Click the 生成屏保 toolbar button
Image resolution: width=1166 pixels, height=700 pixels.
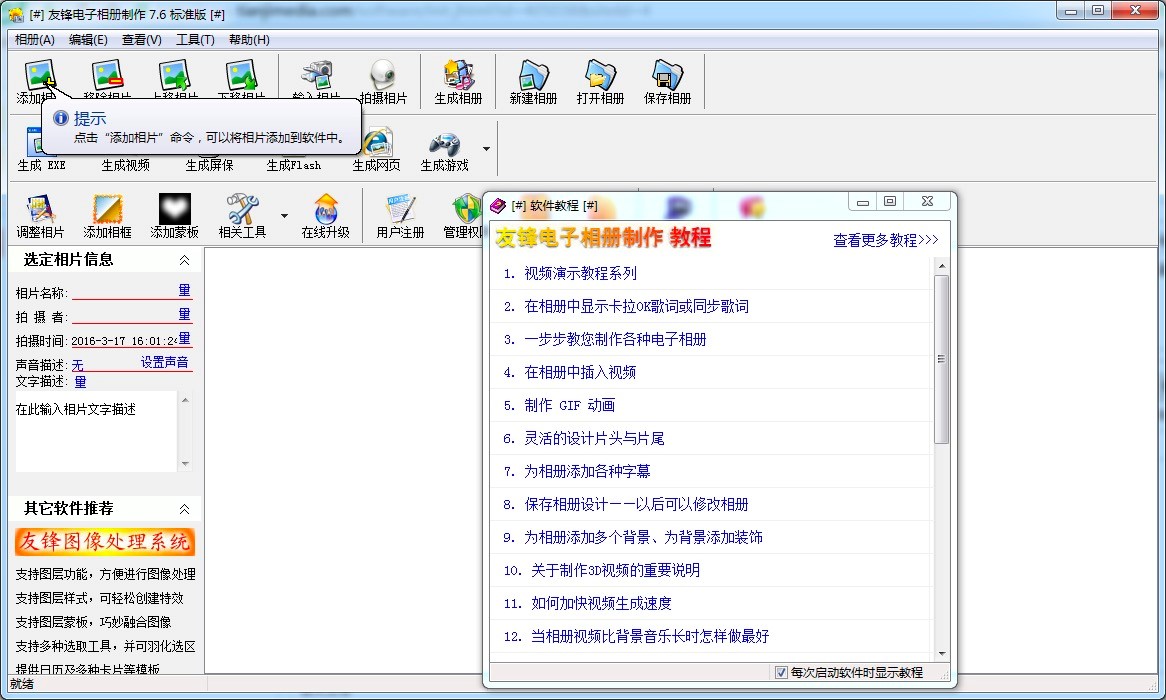[x=209, y=164]
